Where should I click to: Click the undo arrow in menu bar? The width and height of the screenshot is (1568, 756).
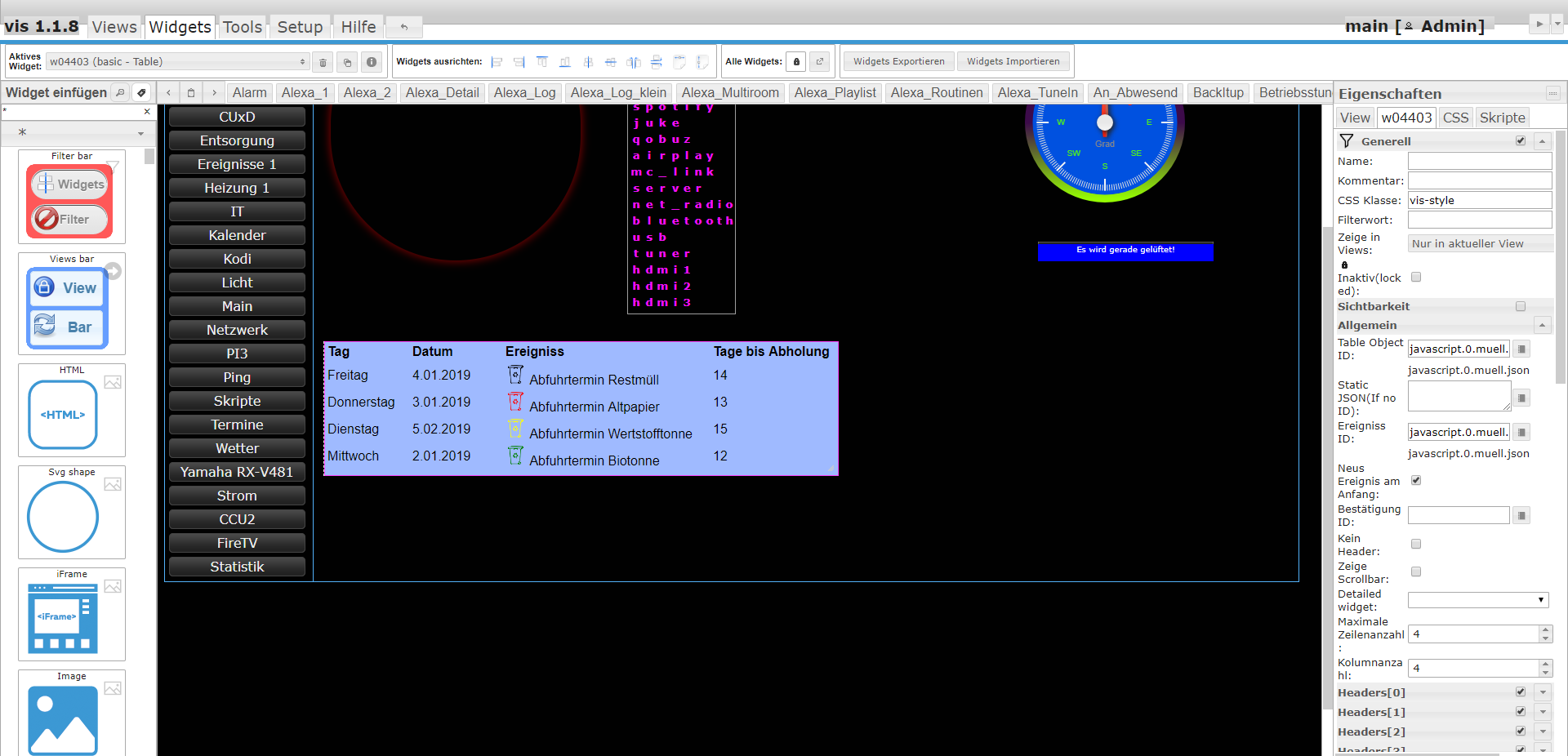(x=404, y=27)
